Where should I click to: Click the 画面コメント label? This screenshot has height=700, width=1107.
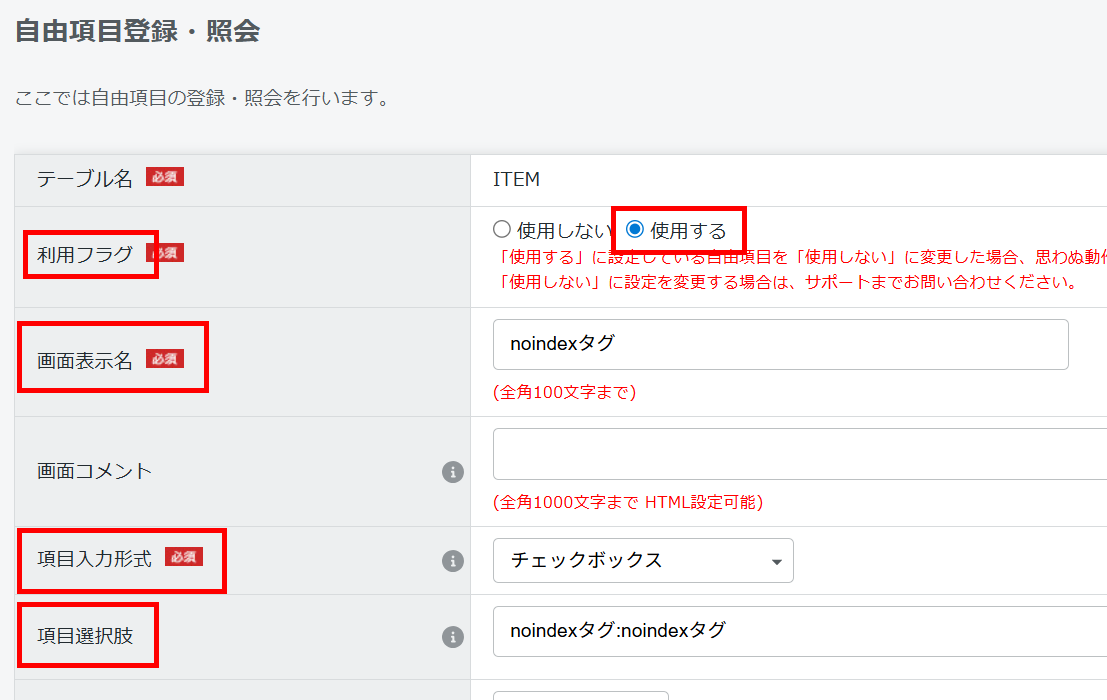point(95,471)
